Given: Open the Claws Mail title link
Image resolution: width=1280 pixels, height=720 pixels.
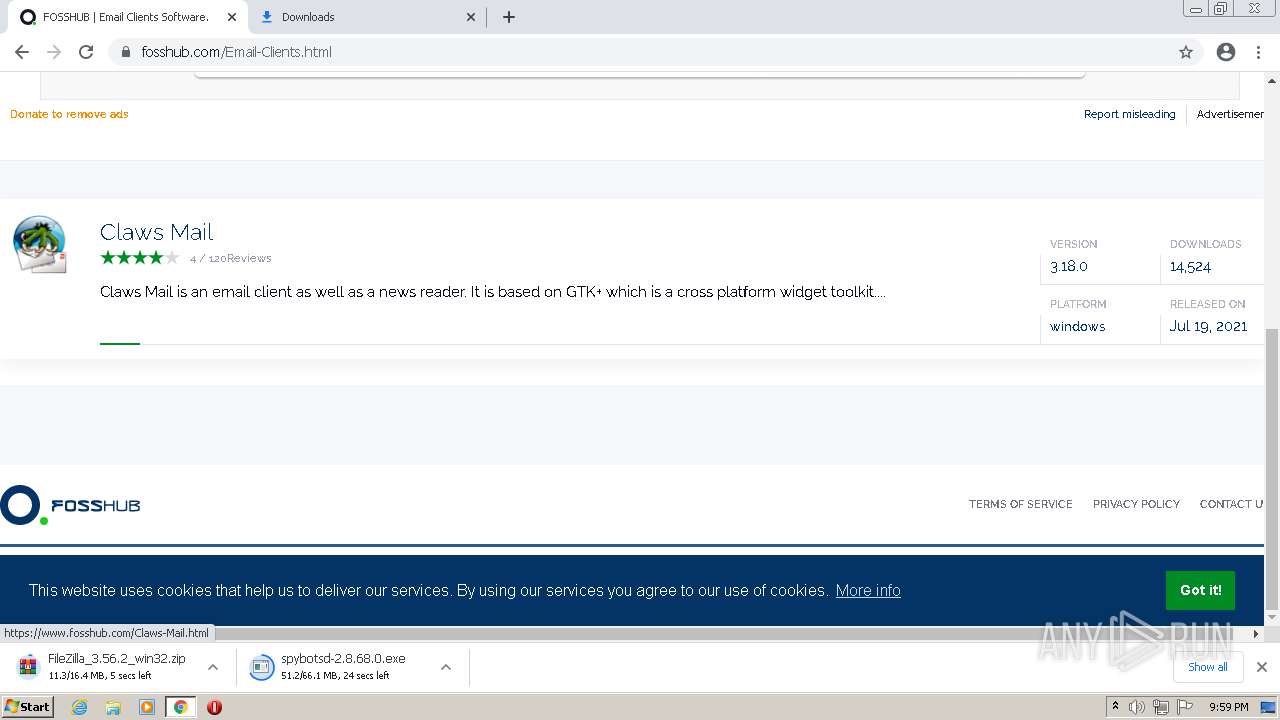Looking at the screenshot, I should (x=157, y=232).
